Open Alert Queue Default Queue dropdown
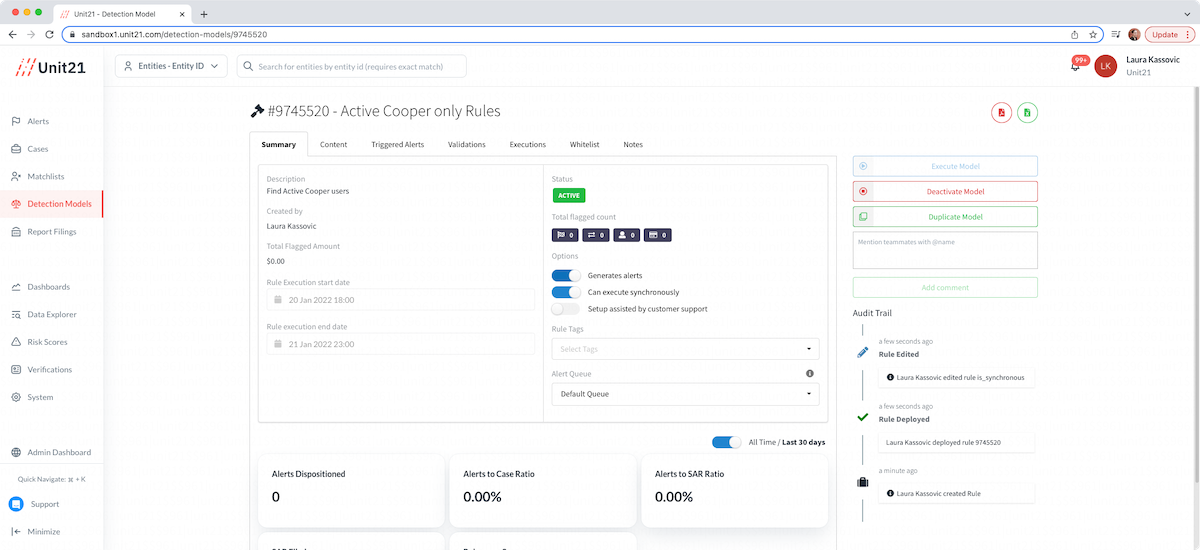The height and width of the screenshot is (550, 1200). 685,394
